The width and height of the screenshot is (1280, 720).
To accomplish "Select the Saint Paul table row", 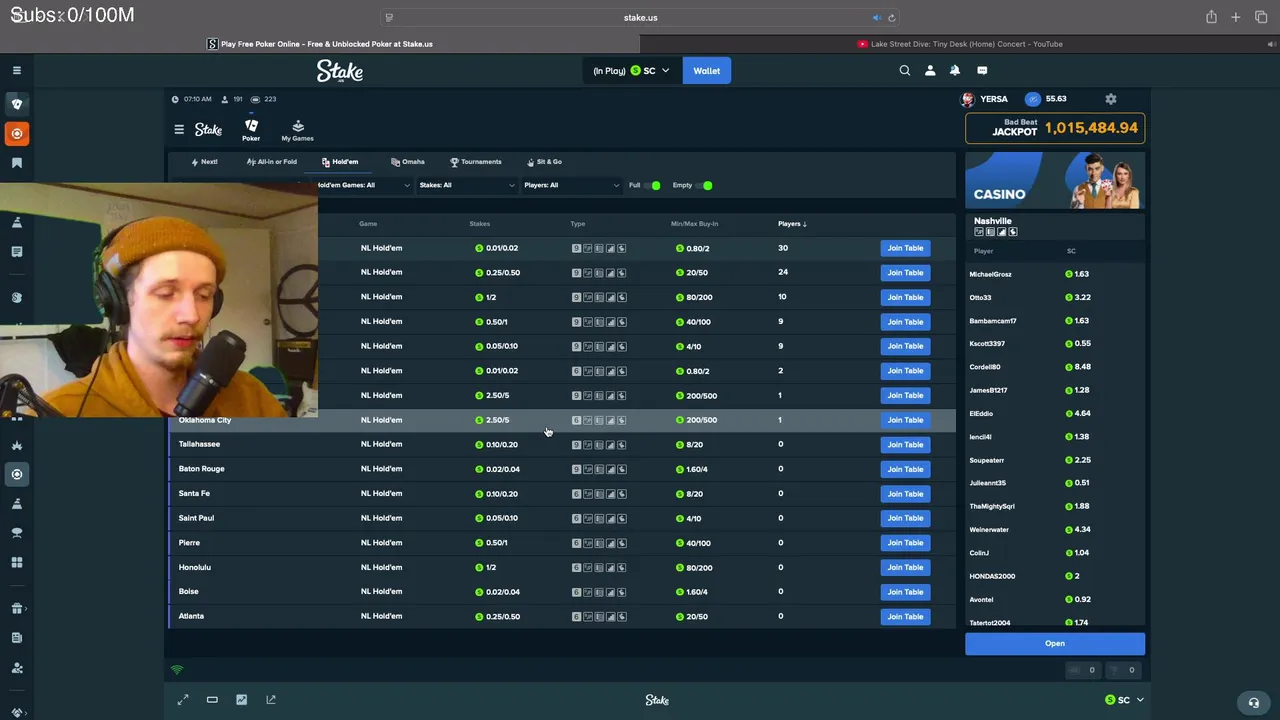I will tap(562, 518).
